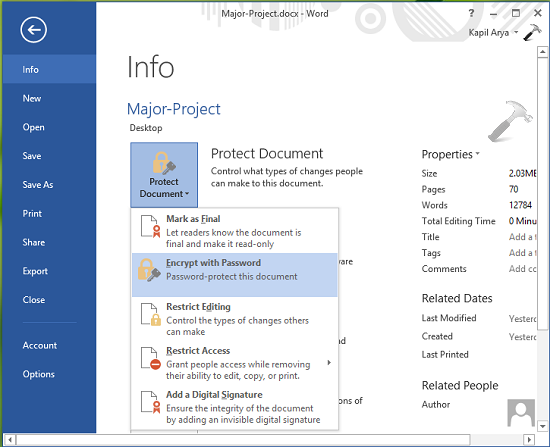Click the Tags field Add a tag

click(522, 253)
